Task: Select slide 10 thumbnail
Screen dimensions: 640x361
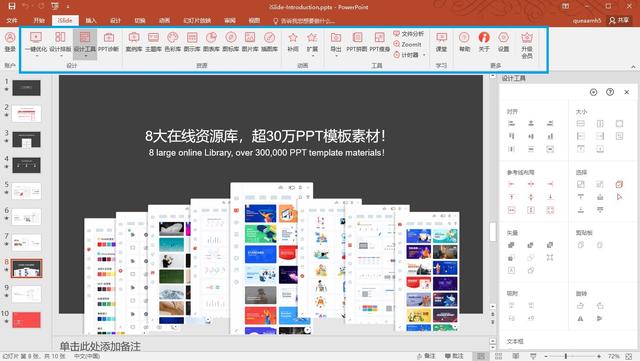Action: point(27,320)
